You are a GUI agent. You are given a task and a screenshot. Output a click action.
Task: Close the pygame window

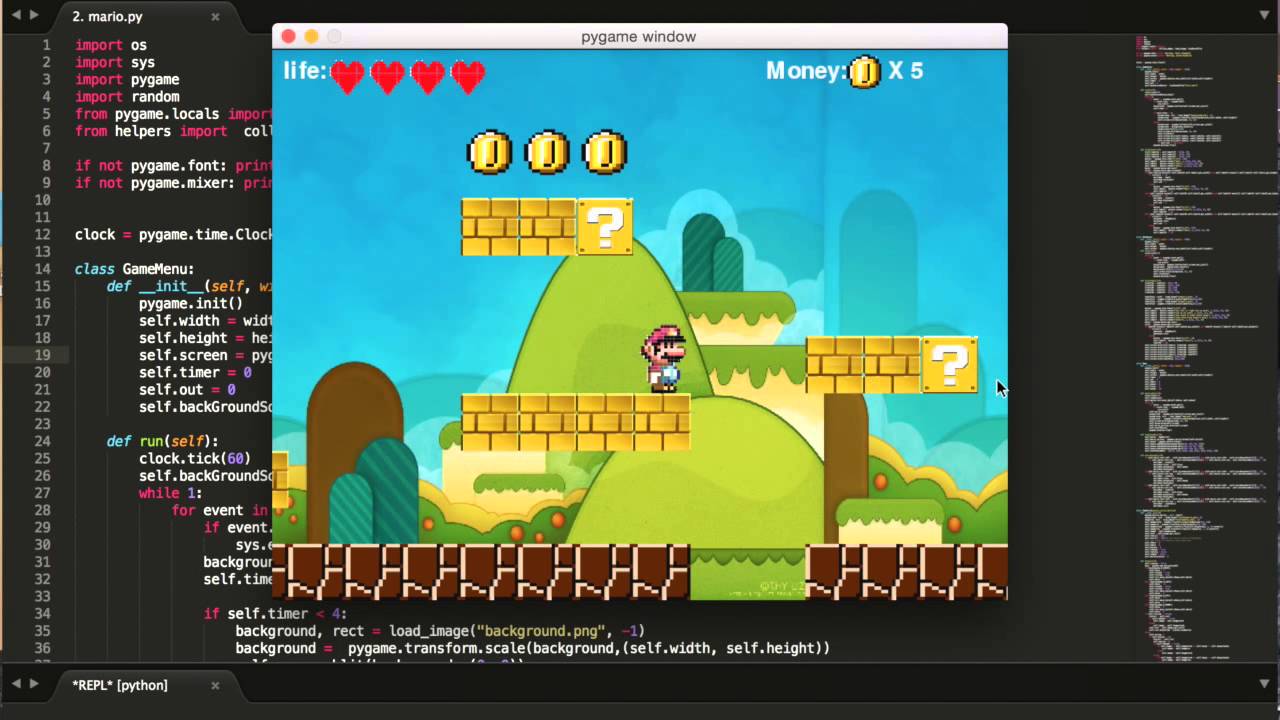pyautogui.click(x=288, y=36)
